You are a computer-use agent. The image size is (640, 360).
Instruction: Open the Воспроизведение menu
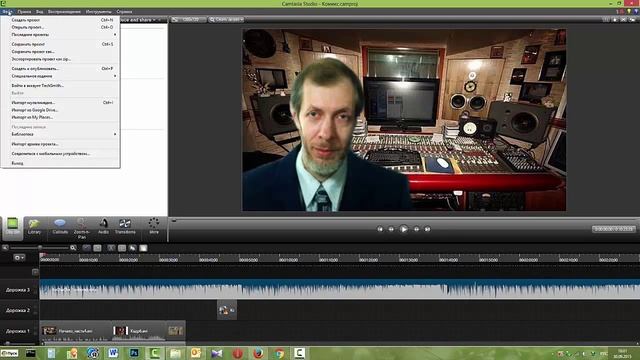coord(64,12)
